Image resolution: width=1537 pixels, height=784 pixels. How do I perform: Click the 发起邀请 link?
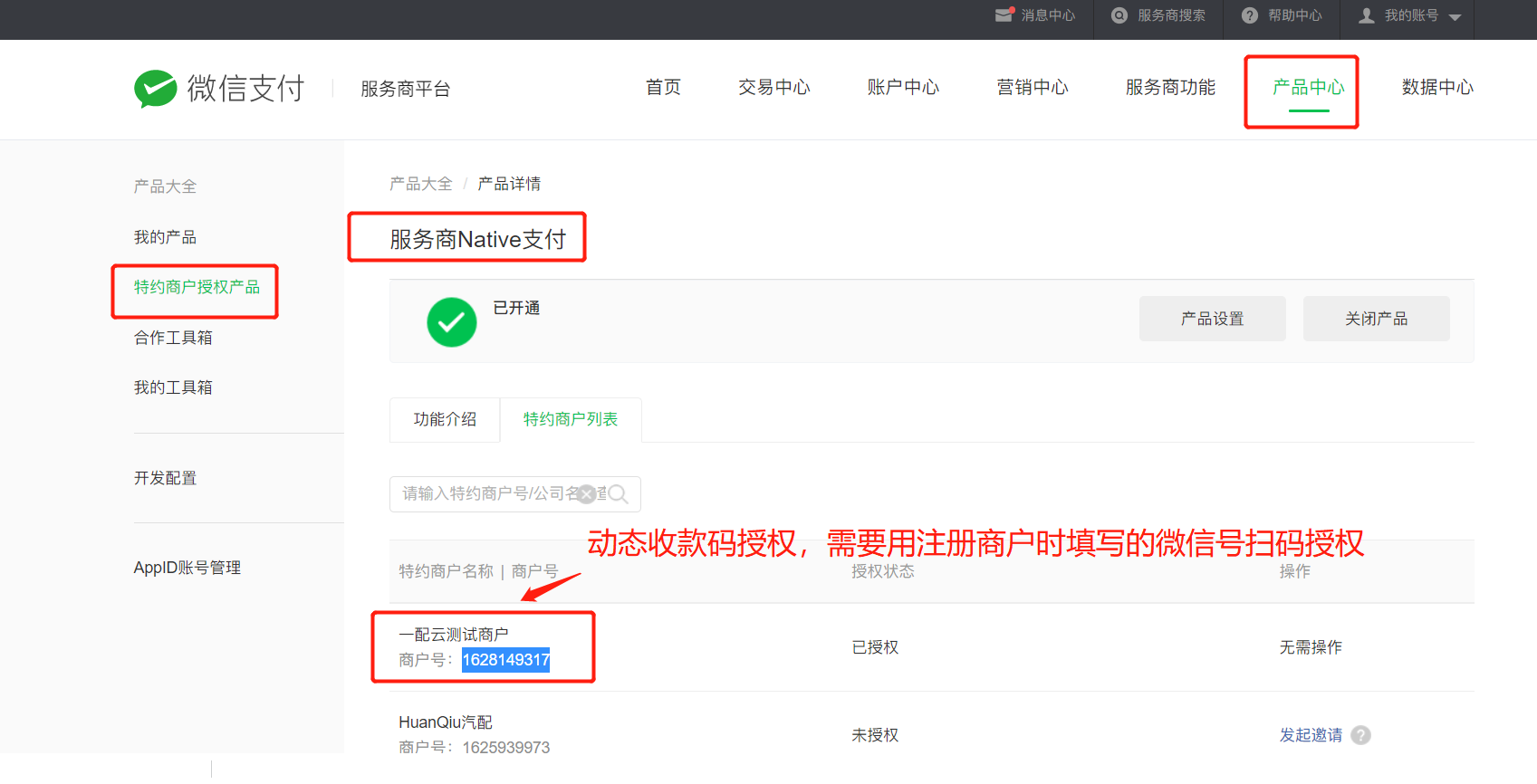coord(1310,735)
